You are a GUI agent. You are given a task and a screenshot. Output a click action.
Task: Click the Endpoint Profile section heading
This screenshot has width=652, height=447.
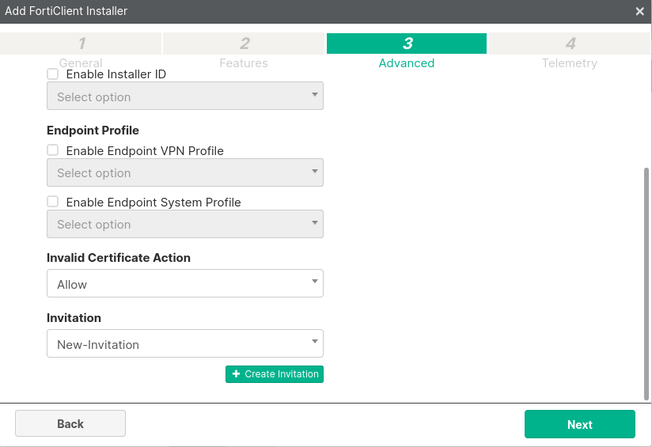click(x=93, y=131)
